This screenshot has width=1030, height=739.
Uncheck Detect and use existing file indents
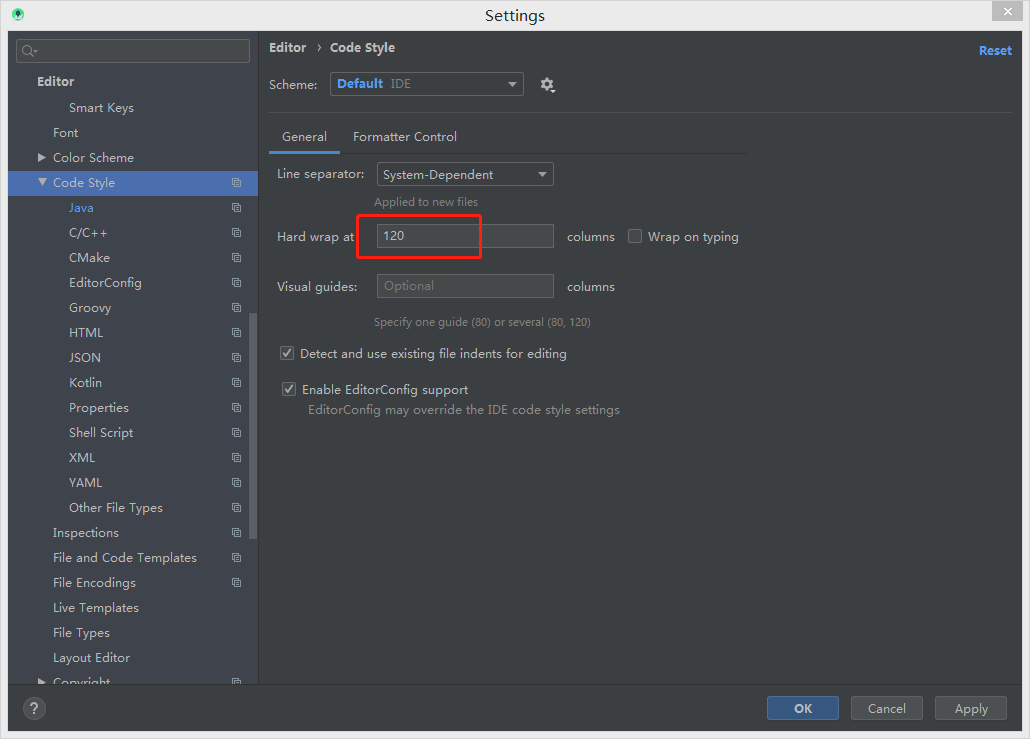point(288,354)
